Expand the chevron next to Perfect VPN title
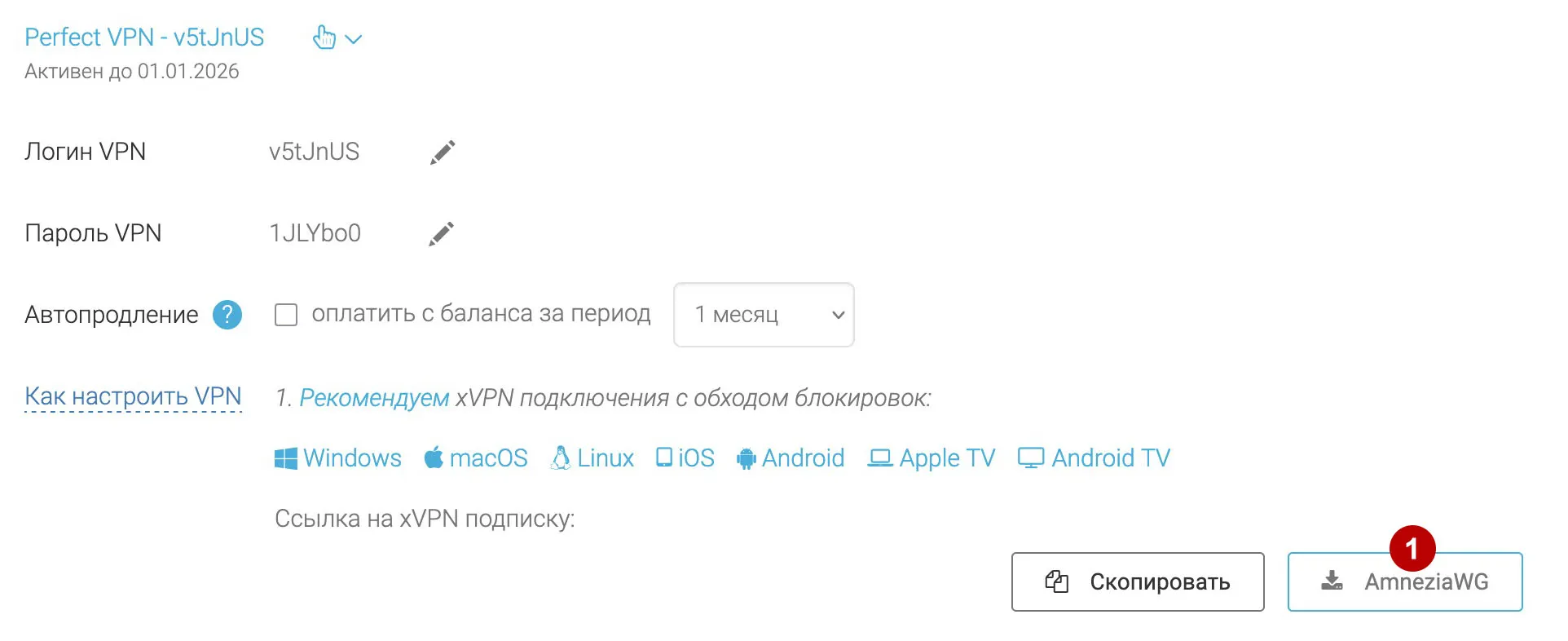 [x=354, y=39]
